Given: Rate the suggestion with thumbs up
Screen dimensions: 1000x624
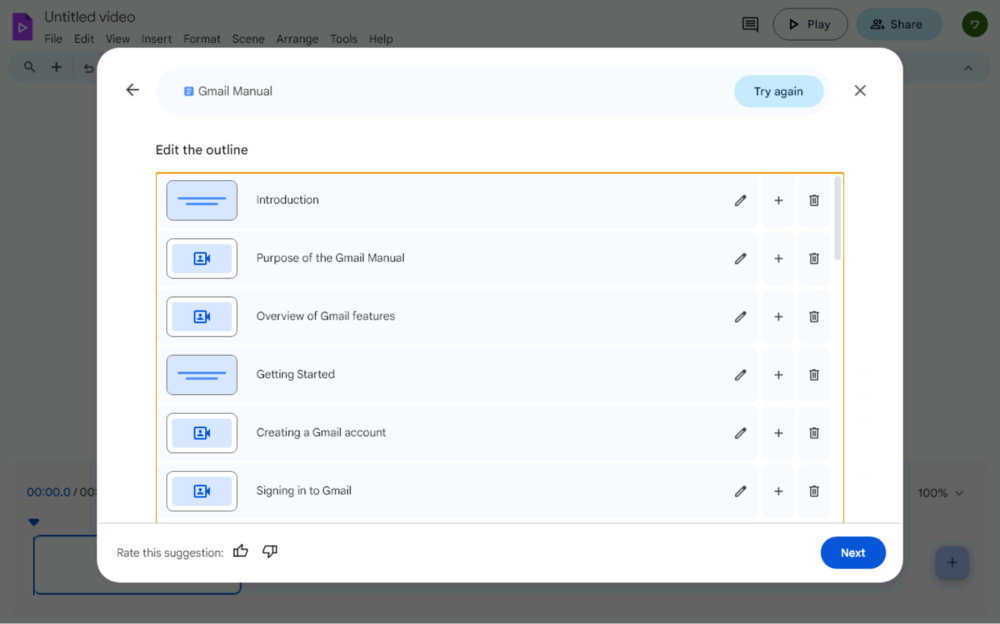Looking at the screenshot, I should point(240,552).
